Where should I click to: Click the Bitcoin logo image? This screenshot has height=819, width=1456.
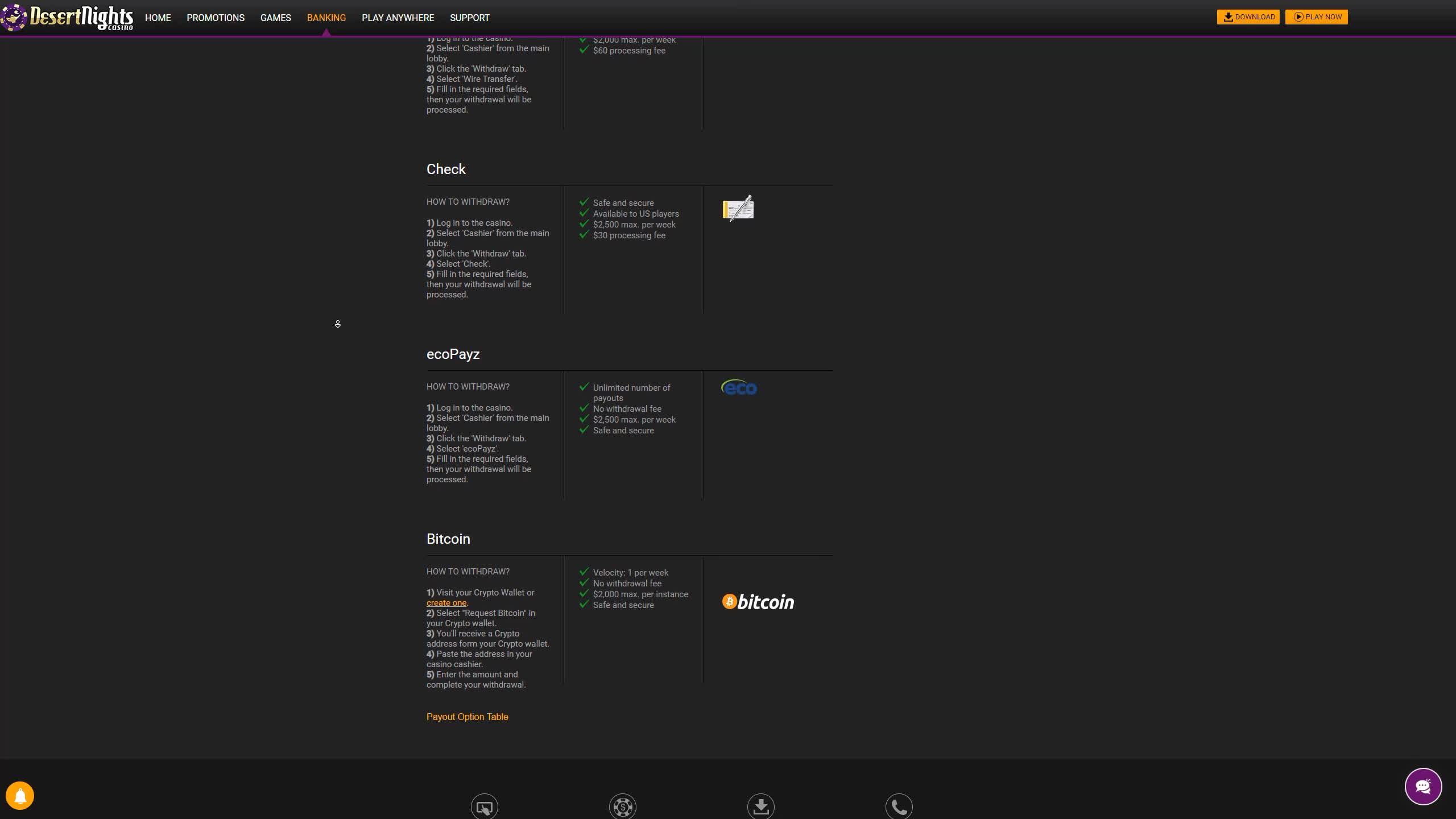[758, 602]
